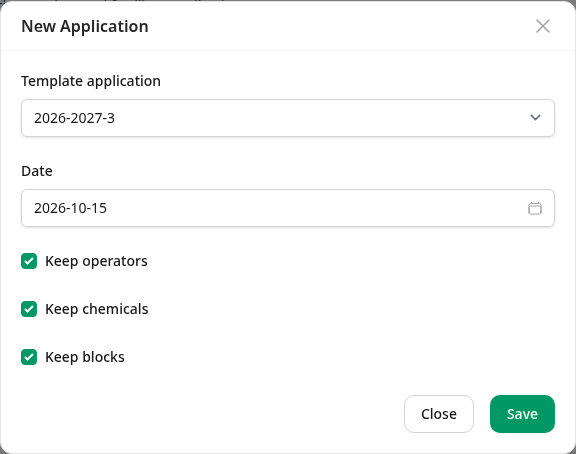The image size is (576, 454).
Task: Click the New Application dialog title
Action: (85, 26)
